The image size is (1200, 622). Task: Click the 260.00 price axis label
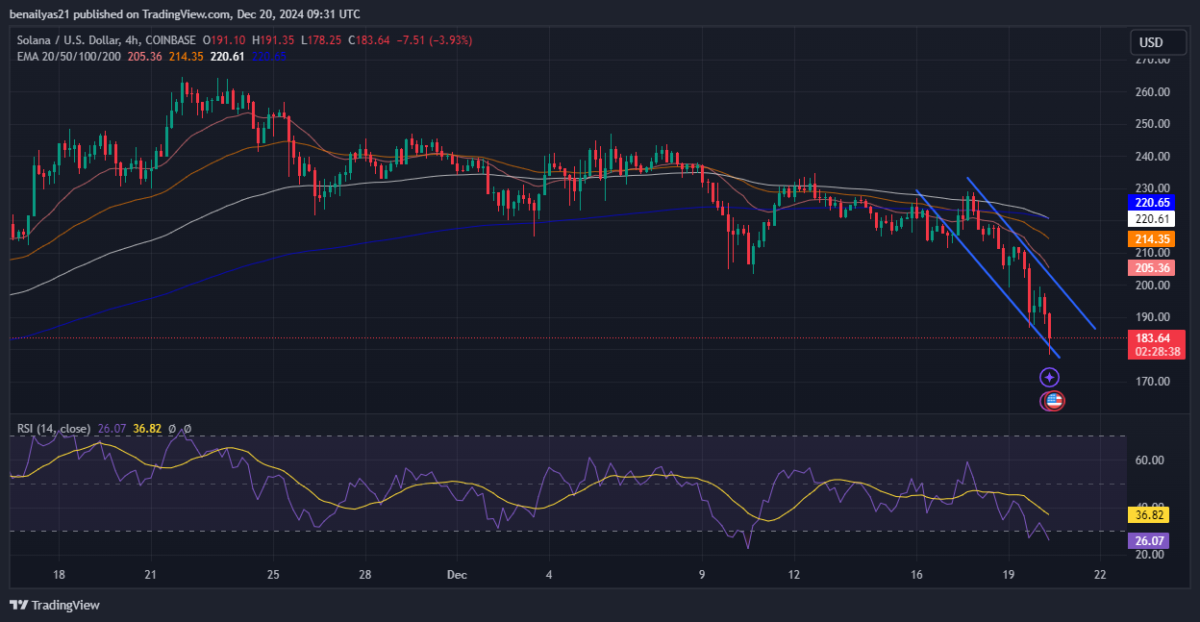[x=1152, y=92]
